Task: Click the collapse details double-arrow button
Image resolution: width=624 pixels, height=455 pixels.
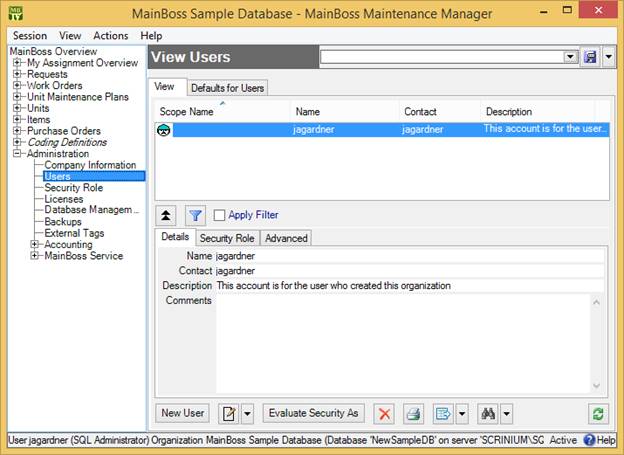Action: [166, 215]
